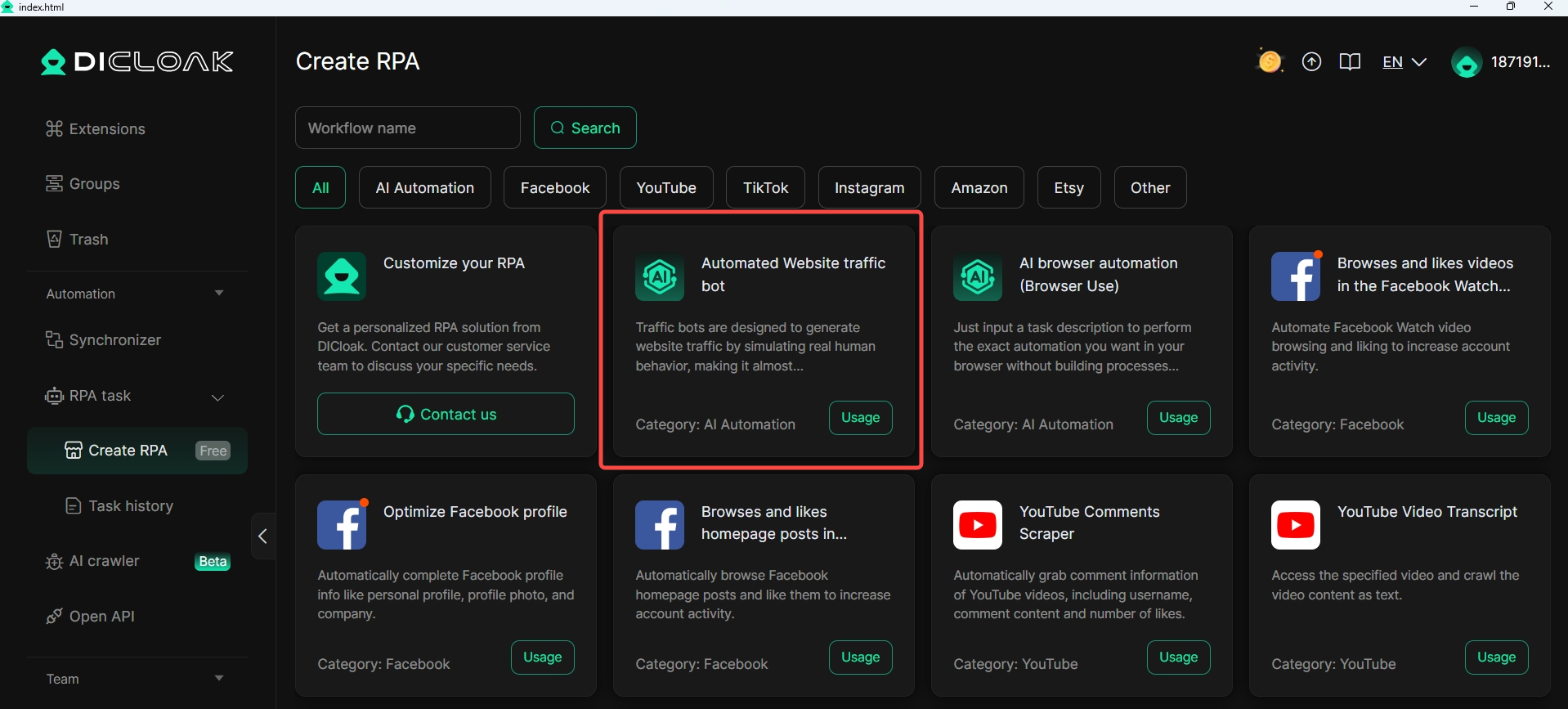
Task: Click Usage on YouTube Video Transcript
Action: pyautogui.click(x=1497, y=657)
